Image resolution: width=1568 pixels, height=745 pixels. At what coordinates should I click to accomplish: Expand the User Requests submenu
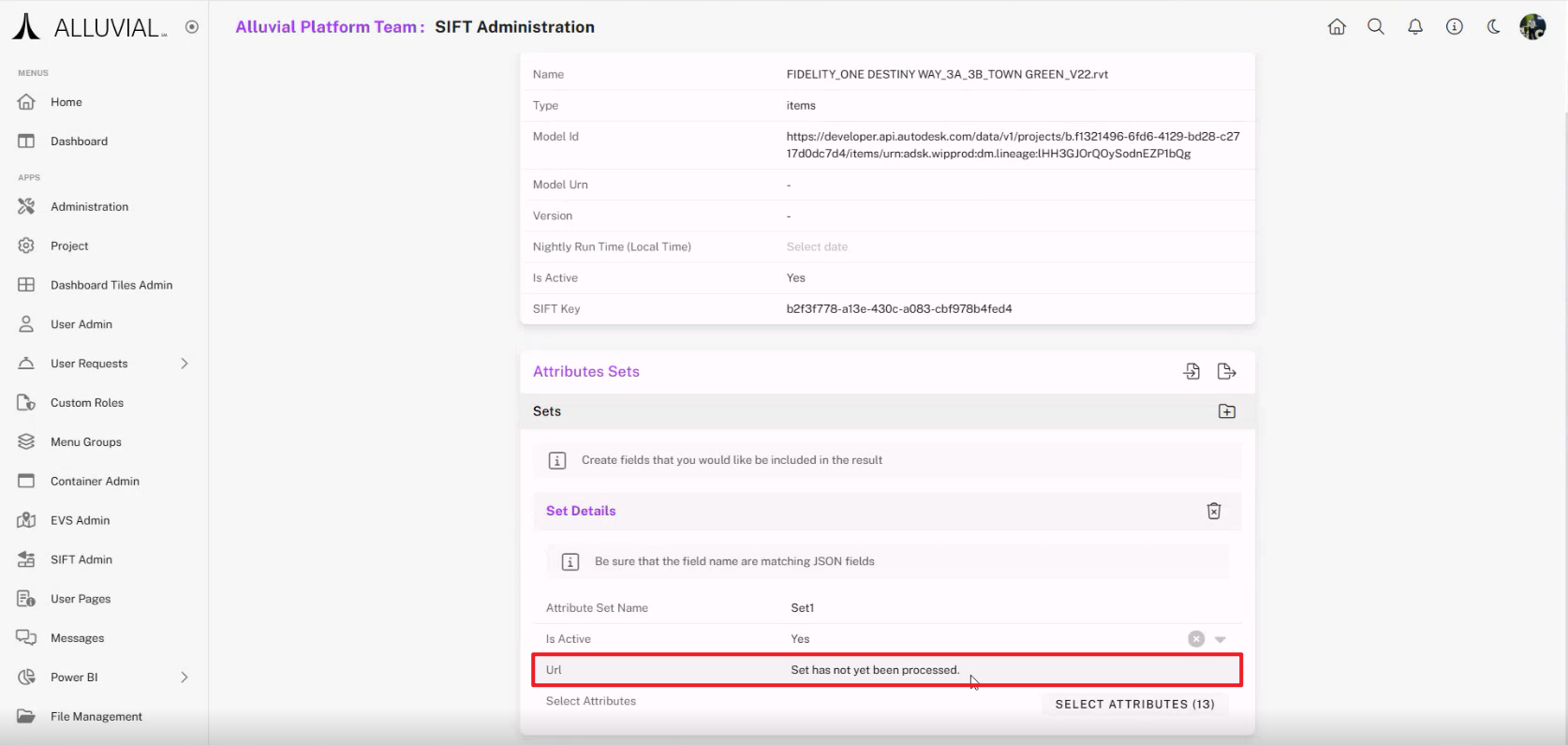click(185, 364)
